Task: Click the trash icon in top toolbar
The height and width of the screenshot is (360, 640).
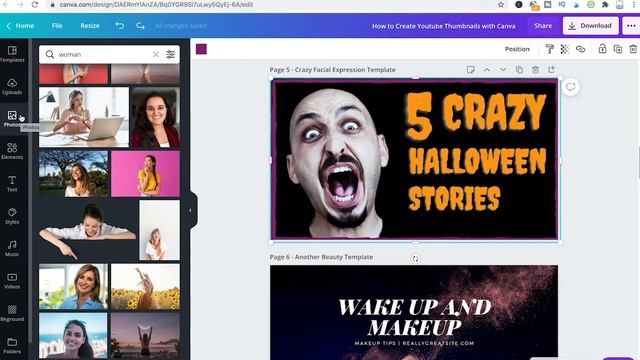Action: (x=633, y=49)
